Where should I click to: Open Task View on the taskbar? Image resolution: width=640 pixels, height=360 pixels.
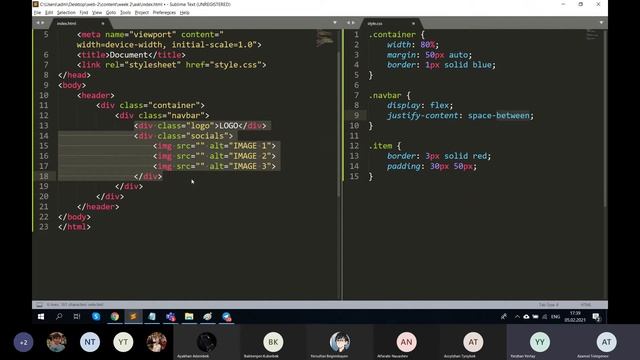(77, 317)
